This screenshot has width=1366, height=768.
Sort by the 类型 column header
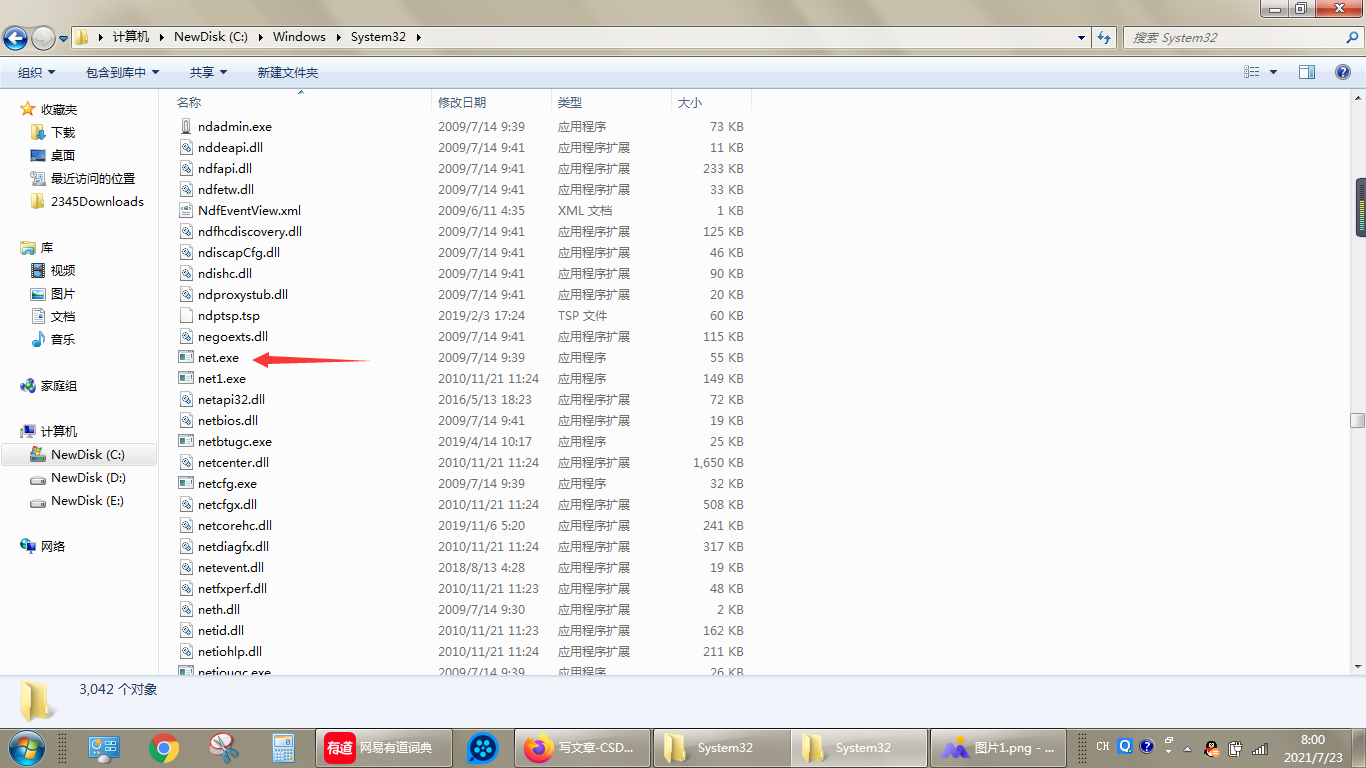point(611,102)
